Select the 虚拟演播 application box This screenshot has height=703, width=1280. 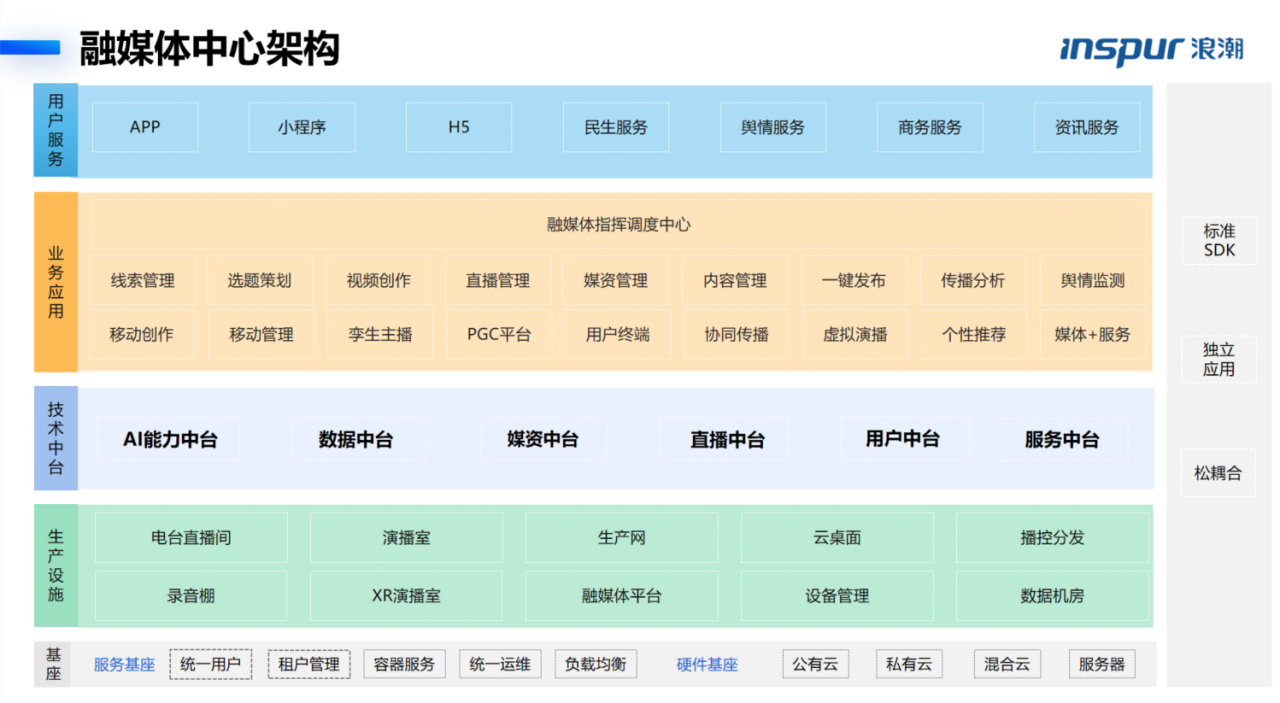click(855, 334)
